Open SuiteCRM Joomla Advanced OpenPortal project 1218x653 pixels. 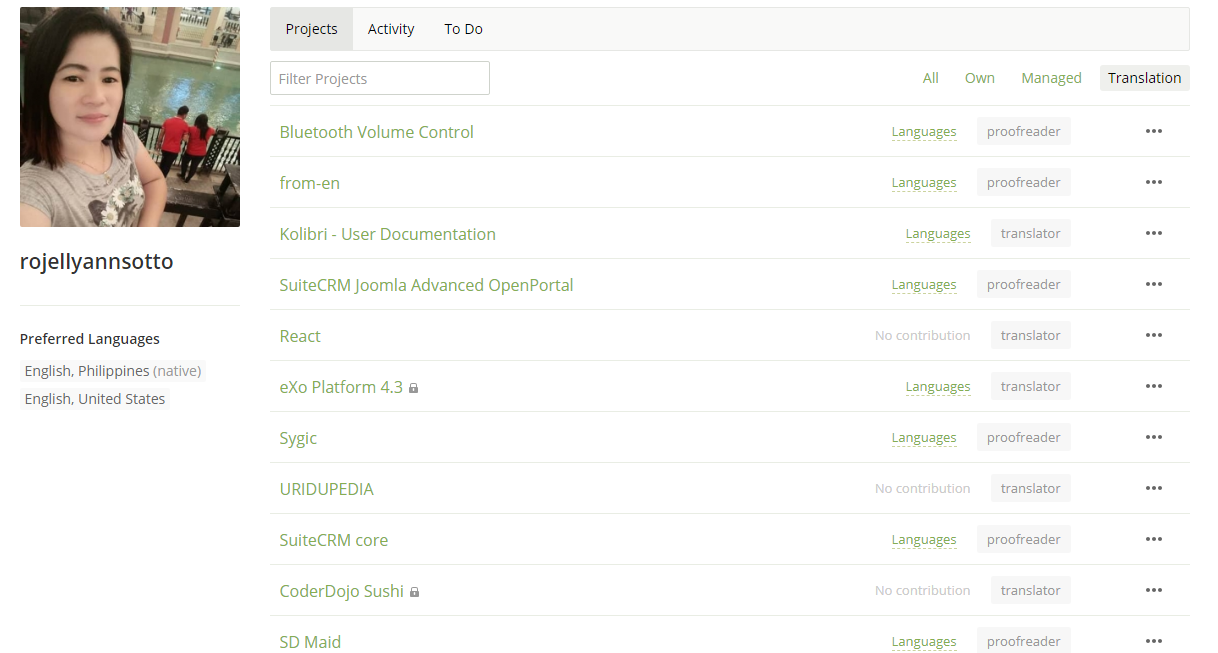(427, 285)
